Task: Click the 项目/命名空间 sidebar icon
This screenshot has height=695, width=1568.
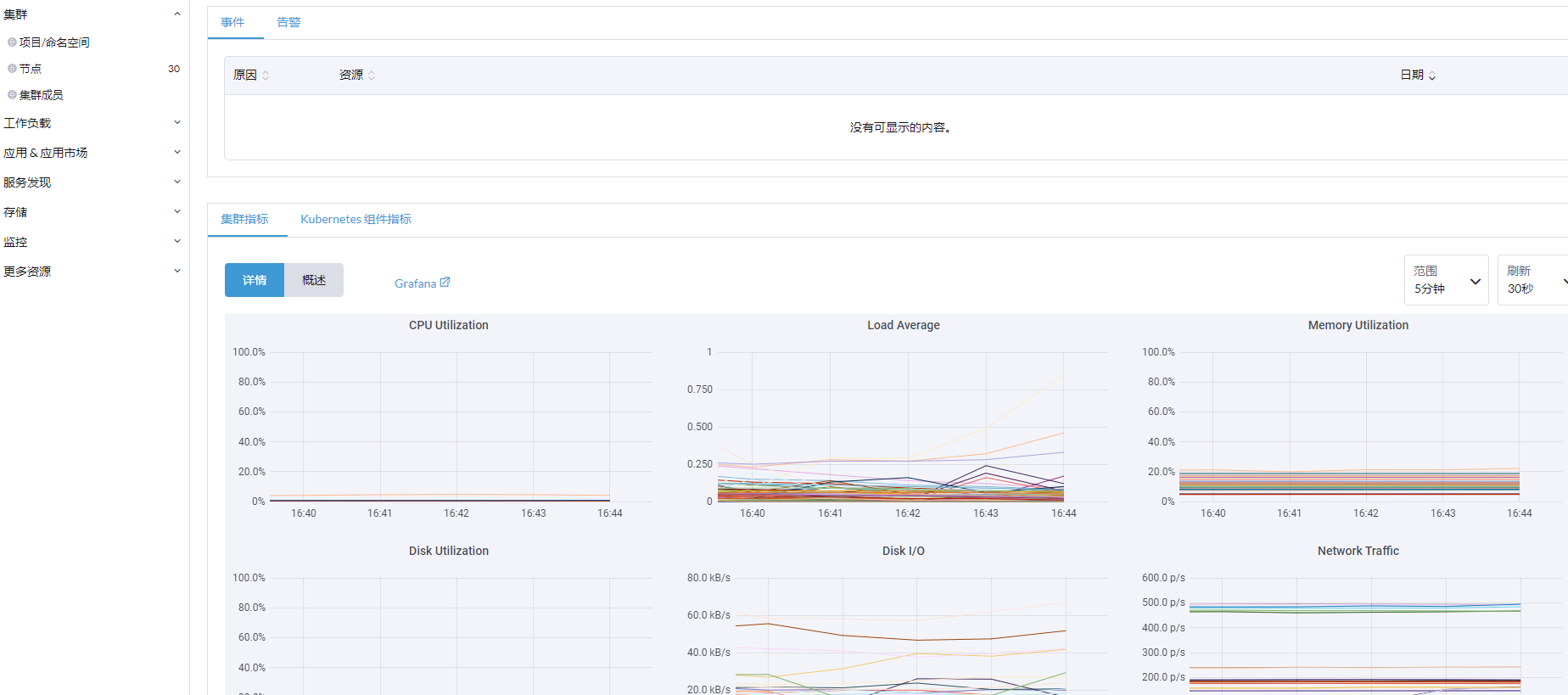Action: [x=12, y=42]
